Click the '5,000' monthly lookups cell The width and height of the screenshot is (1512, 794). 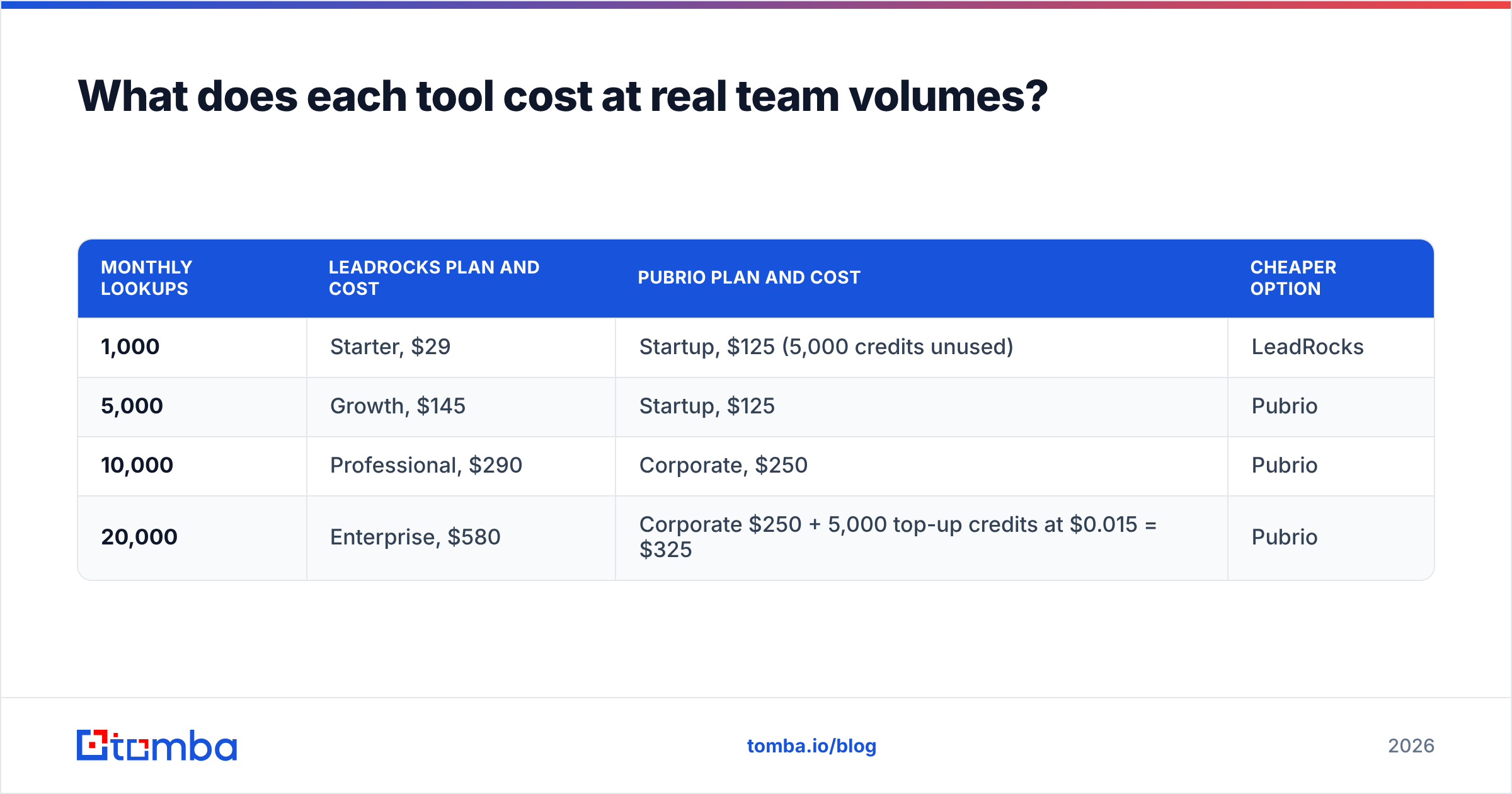pos(192,406)
